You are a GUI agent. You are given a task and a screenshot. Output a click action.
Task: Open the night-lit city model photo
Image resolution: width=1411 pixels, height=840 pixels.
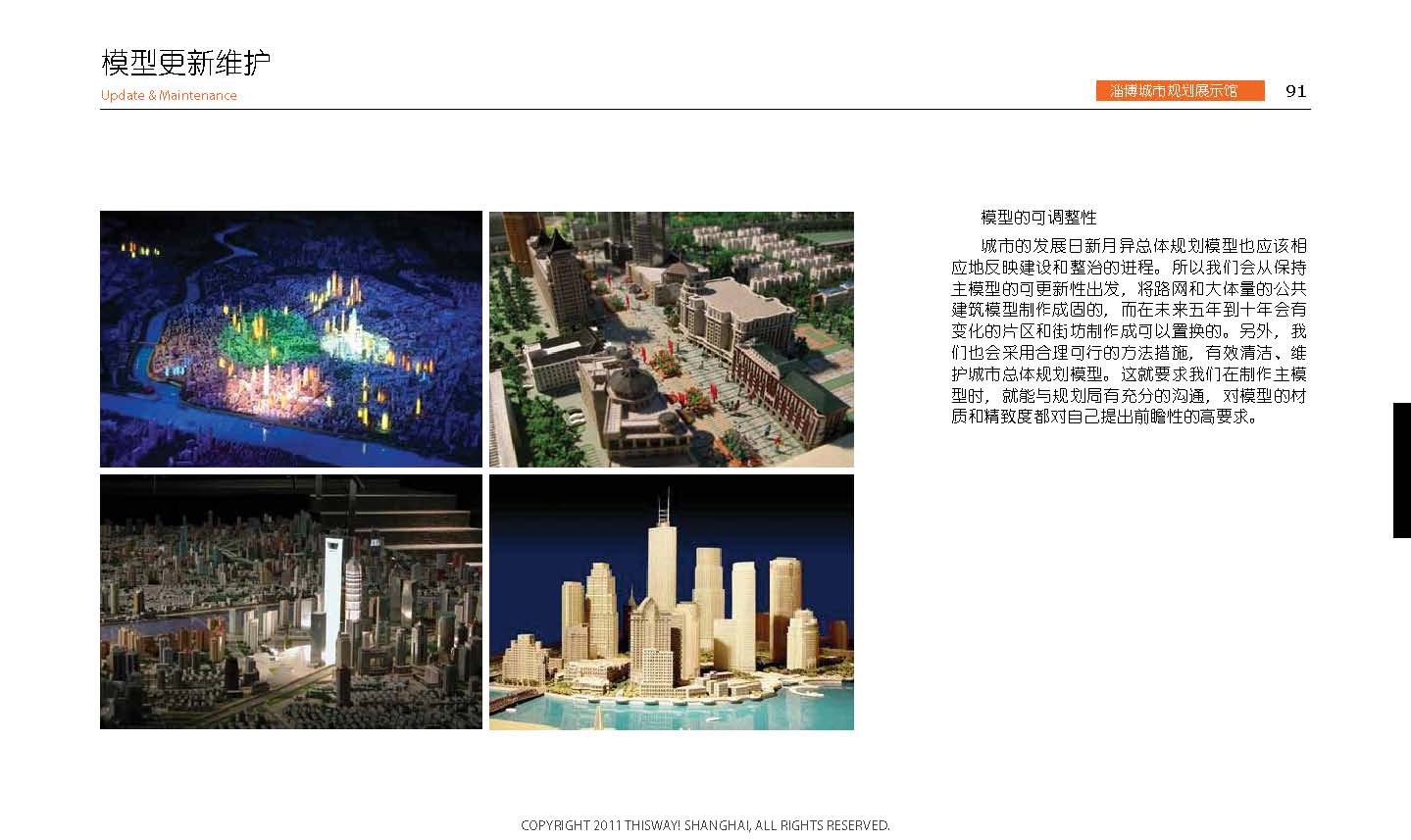(291, 339)
